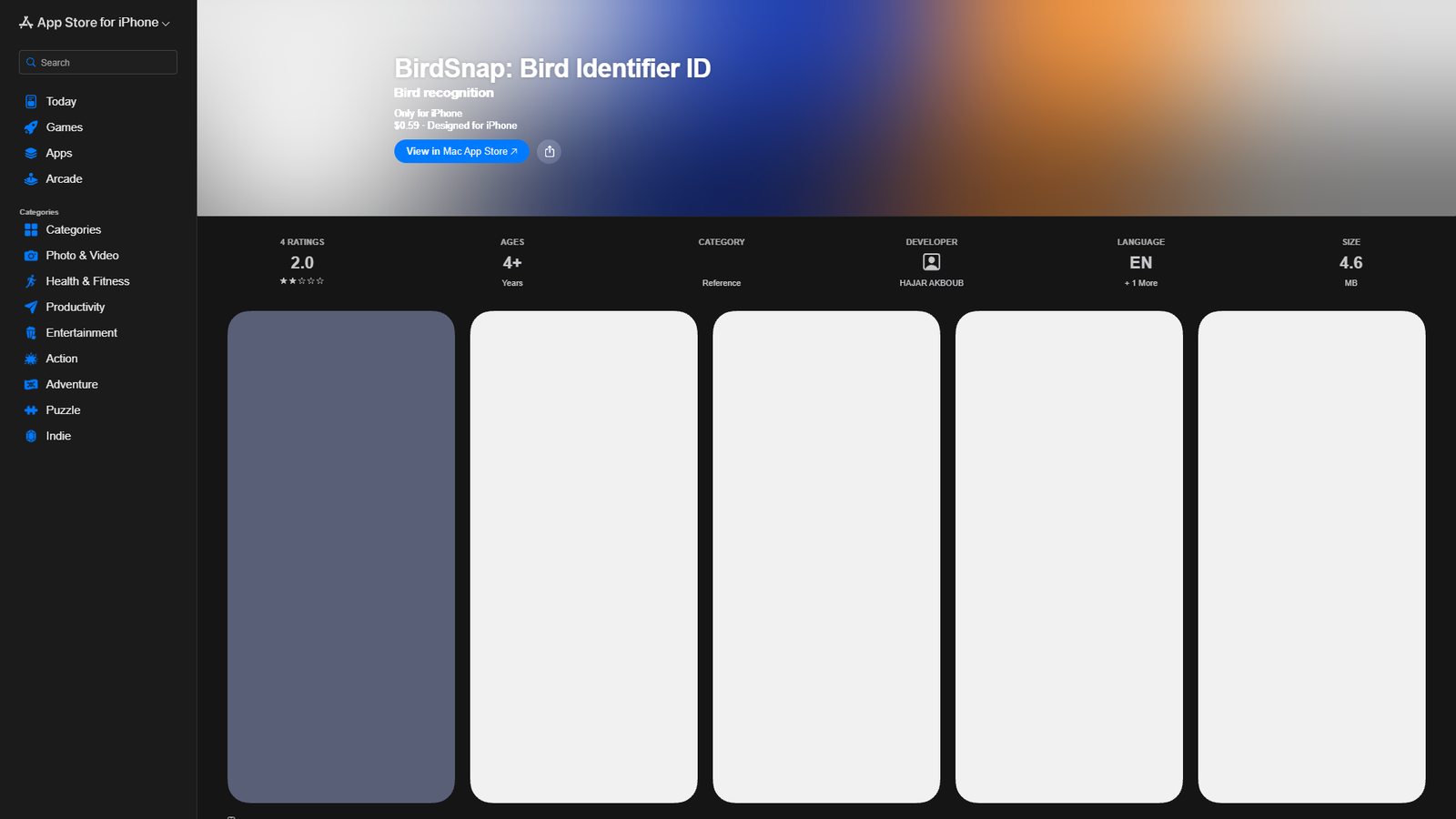Click the Photo & Video camera icon
Image resolution: width=1456 pixels, height=819 pixels.
point(31,256)
